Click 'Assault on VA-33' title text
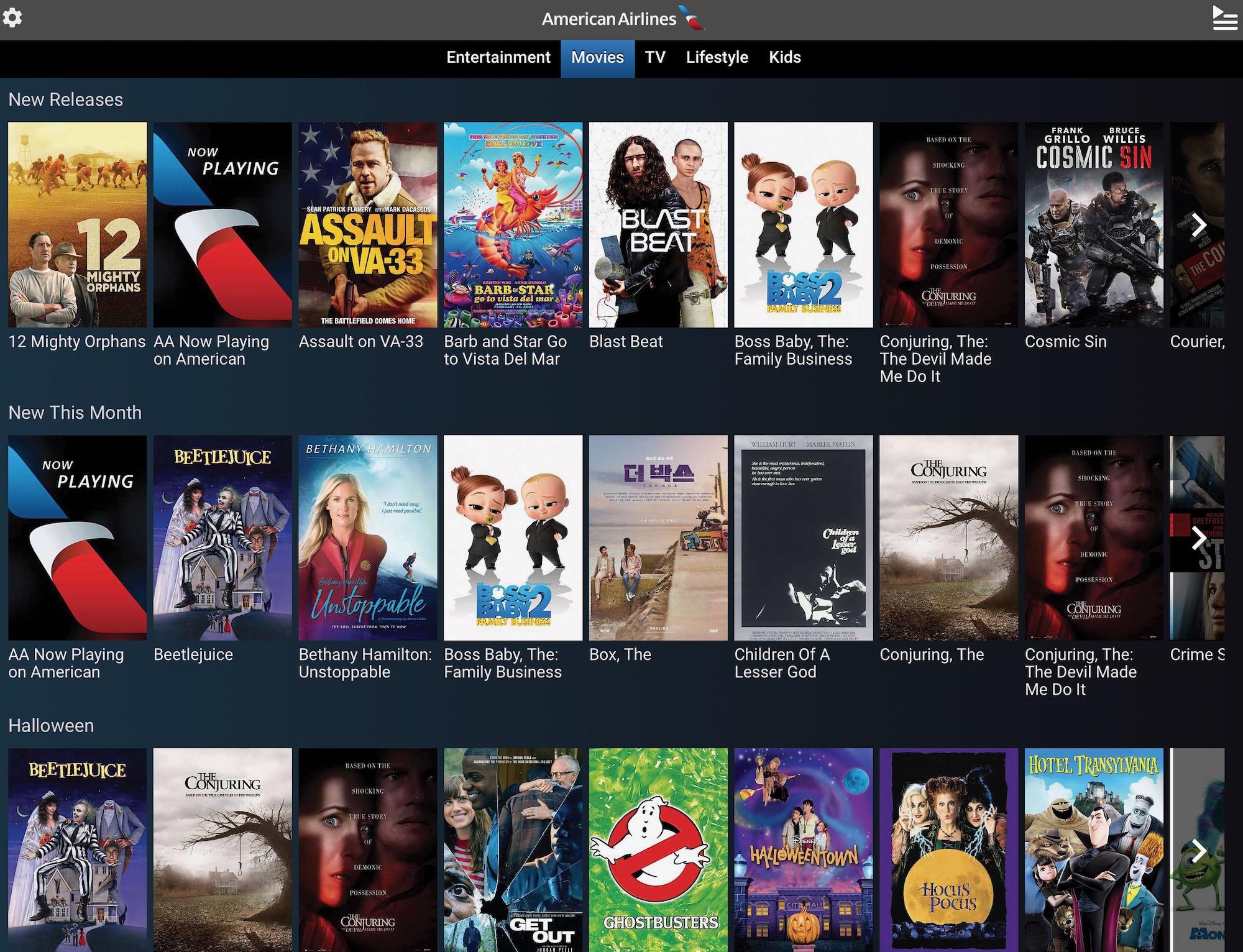 (x=361, y=342)
